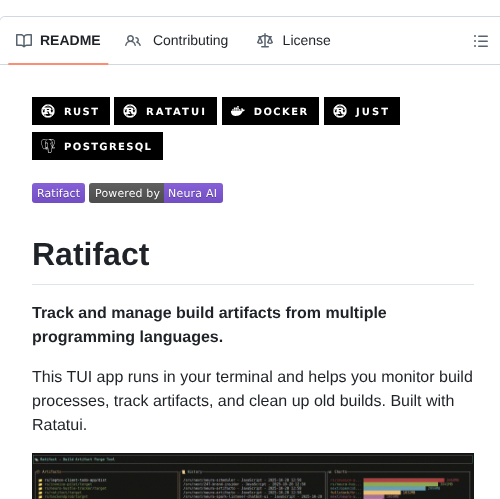Open the Ratifact terminal screenshot image

(x=253, y=476)
